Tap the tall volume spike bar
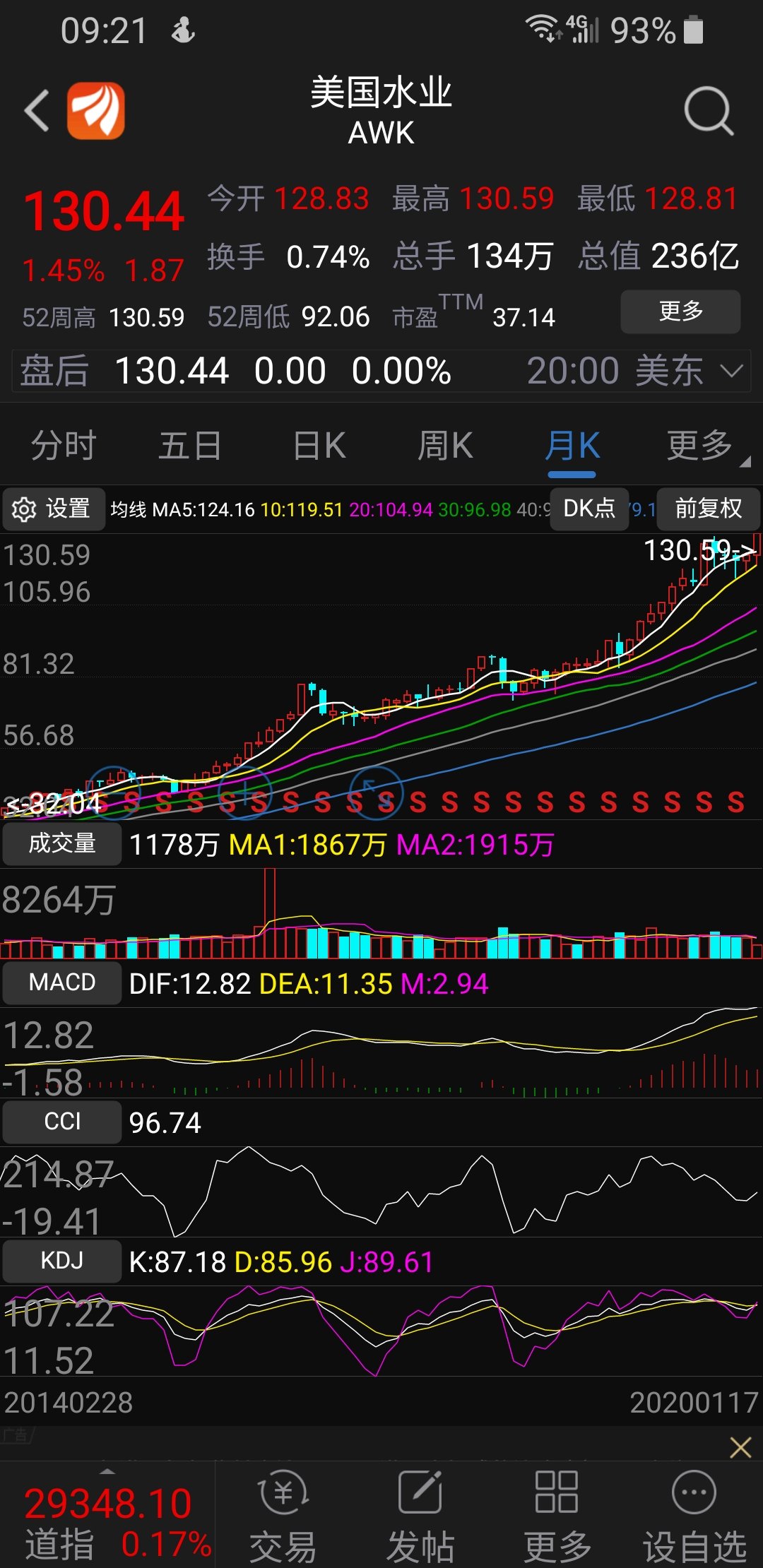This screenshot has height=1568, width=763. [x=269, y=913]
